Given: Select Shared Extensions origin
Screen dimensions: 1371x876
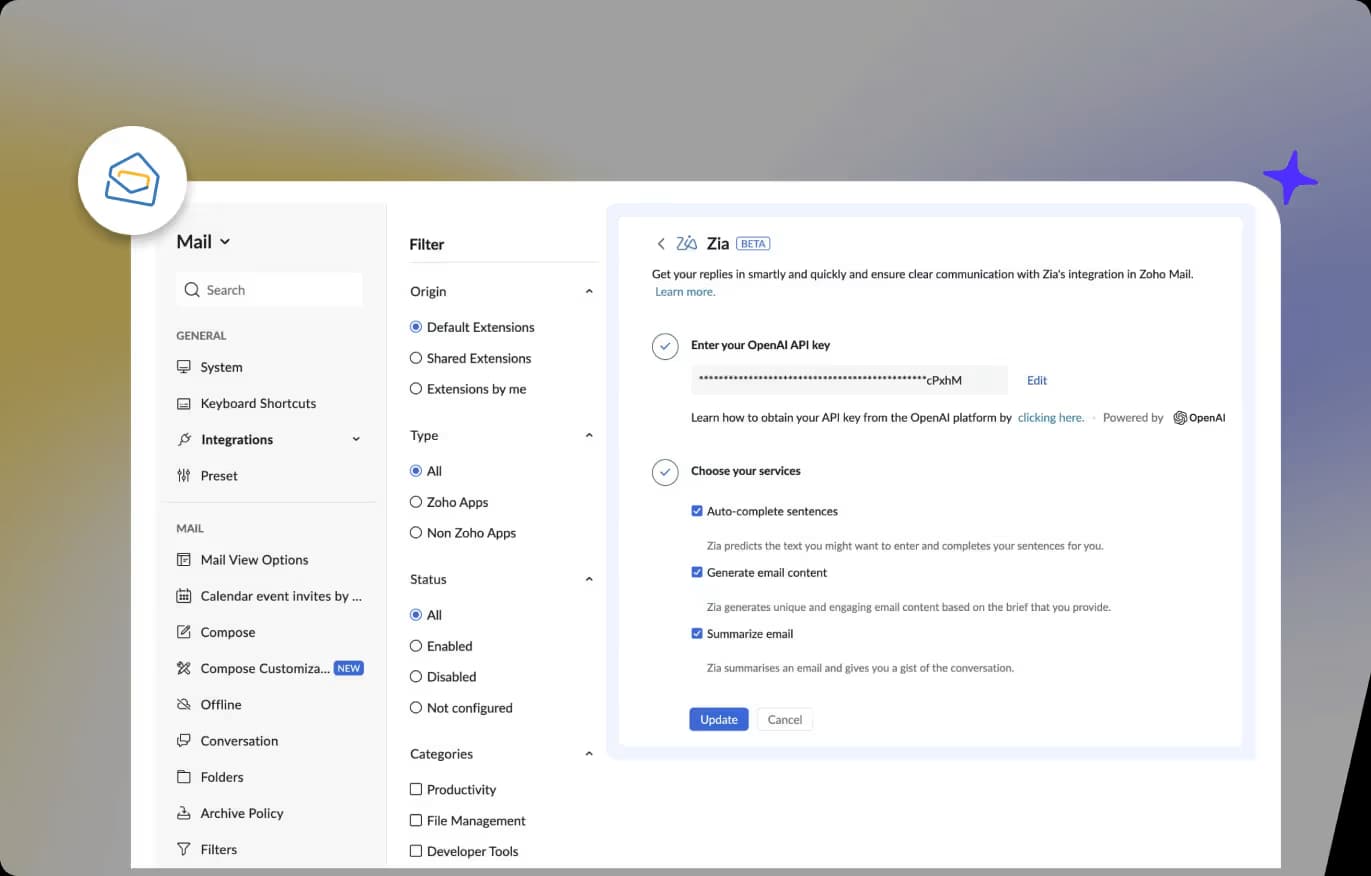Looking at the screenshot, I should coord(416,358).
